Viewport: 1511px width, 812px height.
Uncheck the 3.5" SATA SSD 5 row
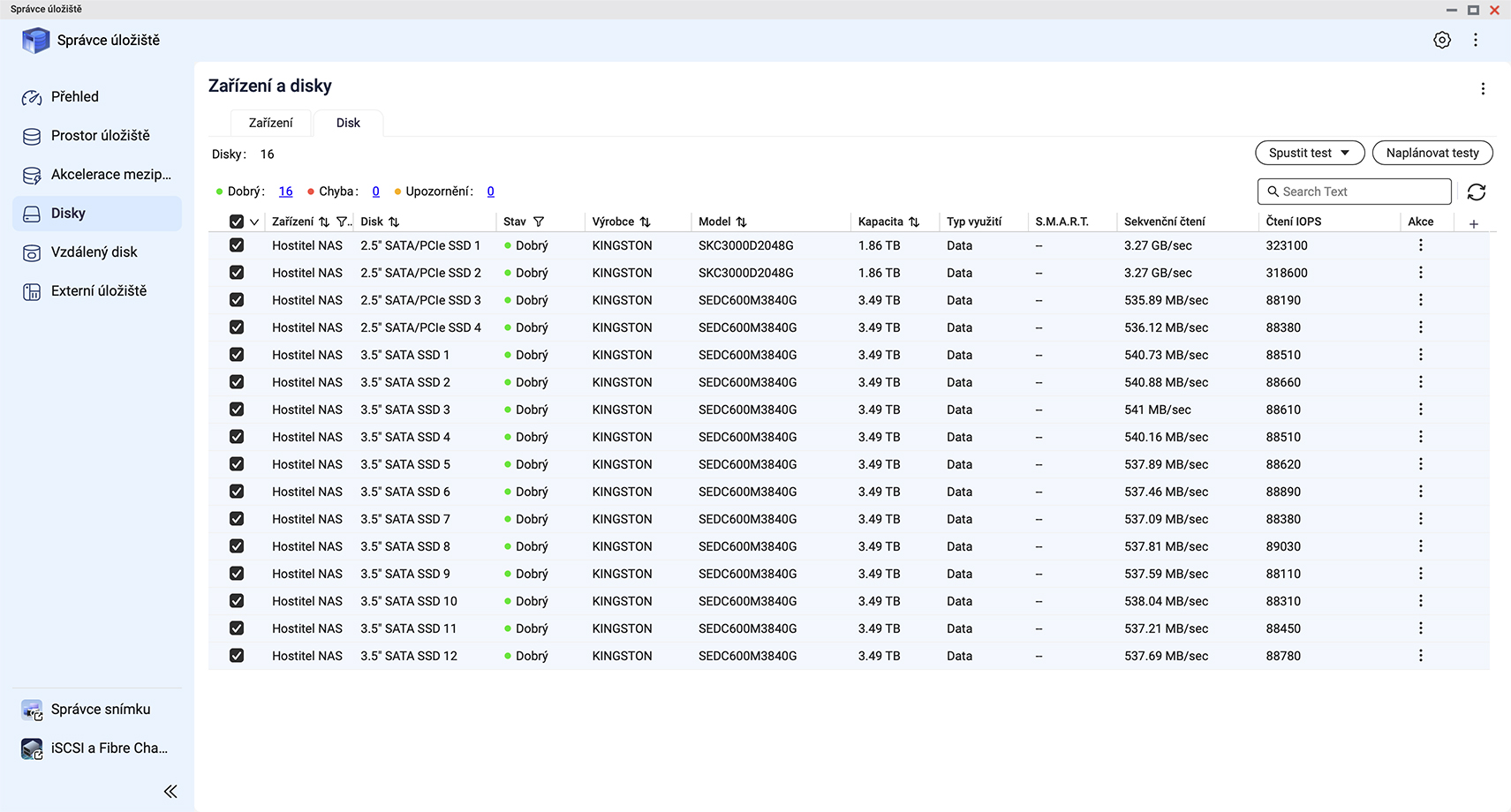tap(237, 464)
